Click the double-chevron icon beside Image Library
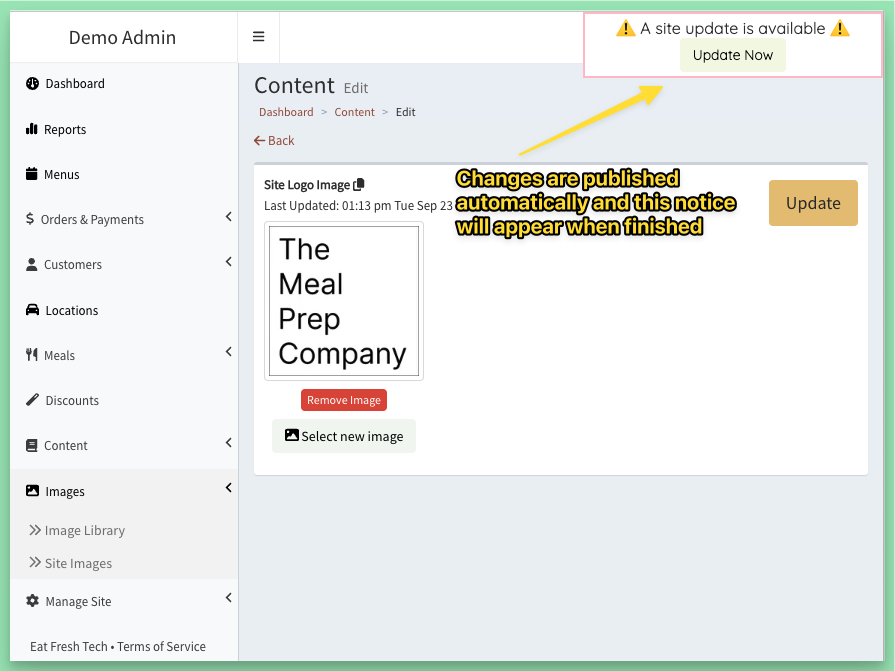895x671 pixels. point(35,530)
